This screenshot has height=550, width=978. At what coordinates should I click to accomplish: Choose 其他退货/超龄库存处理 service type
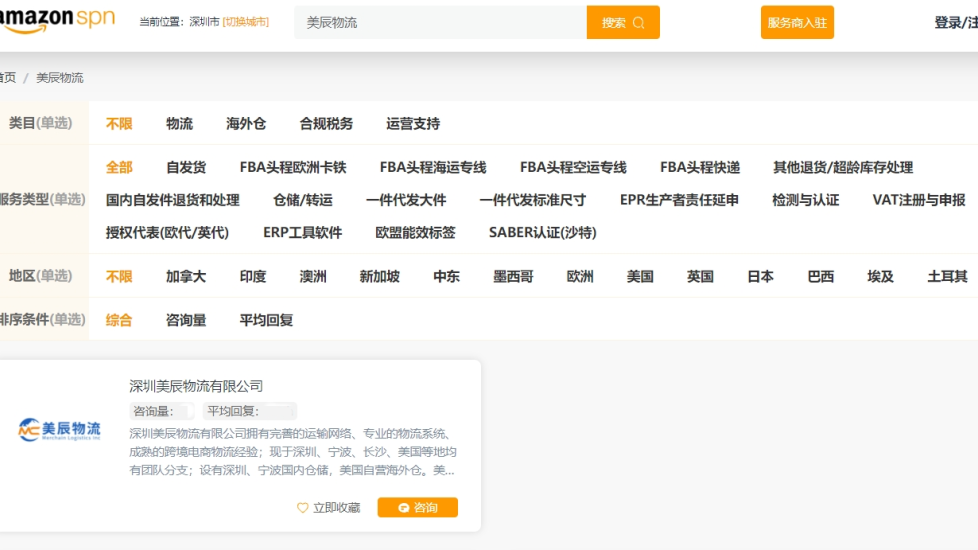tap(843, 167)
